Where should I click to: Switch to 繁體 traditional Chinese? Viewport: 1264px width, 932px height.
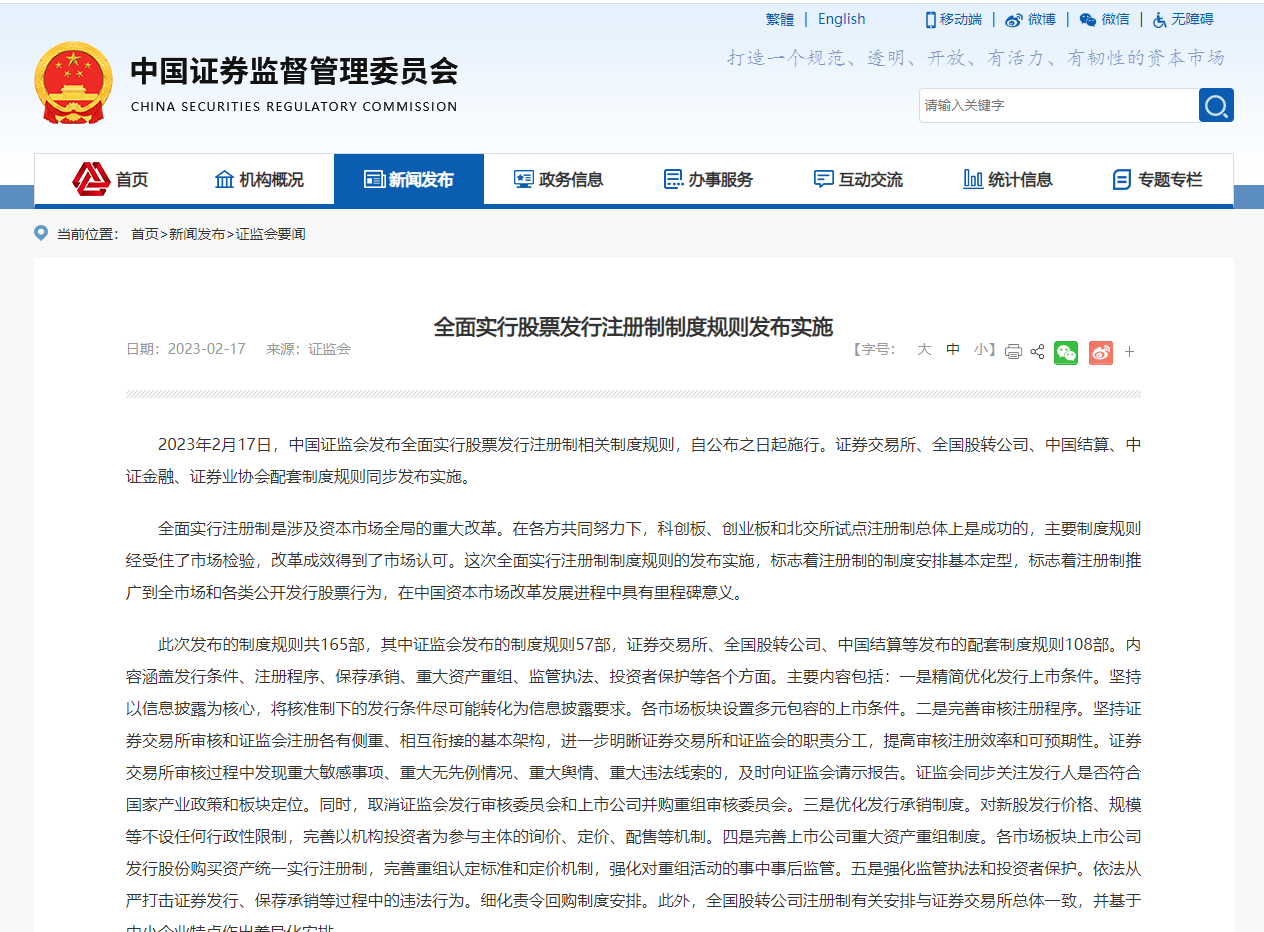pyautogui.click(x=779, y=19)
